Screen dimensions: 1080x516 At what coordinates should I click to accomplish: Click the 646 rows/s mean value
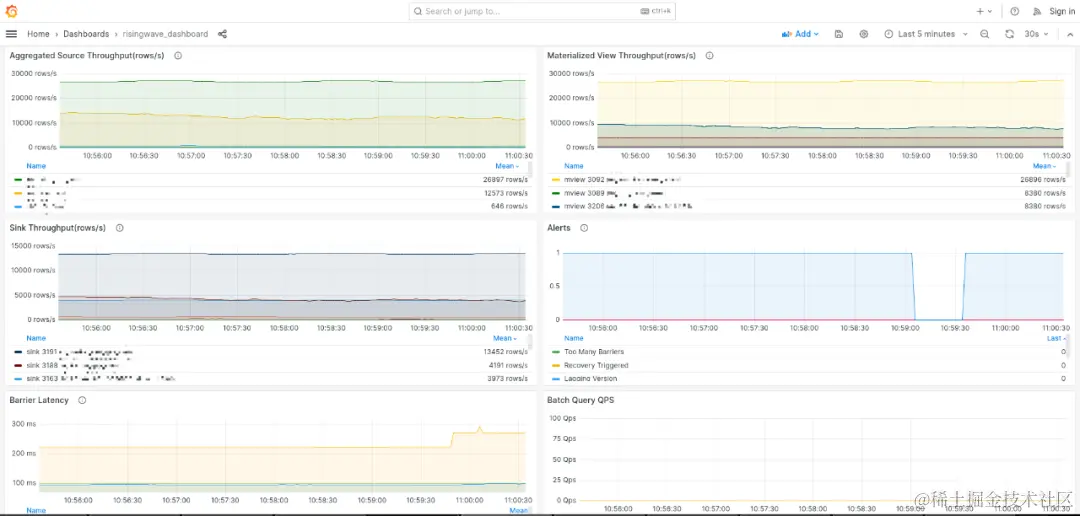pos(509,206)
